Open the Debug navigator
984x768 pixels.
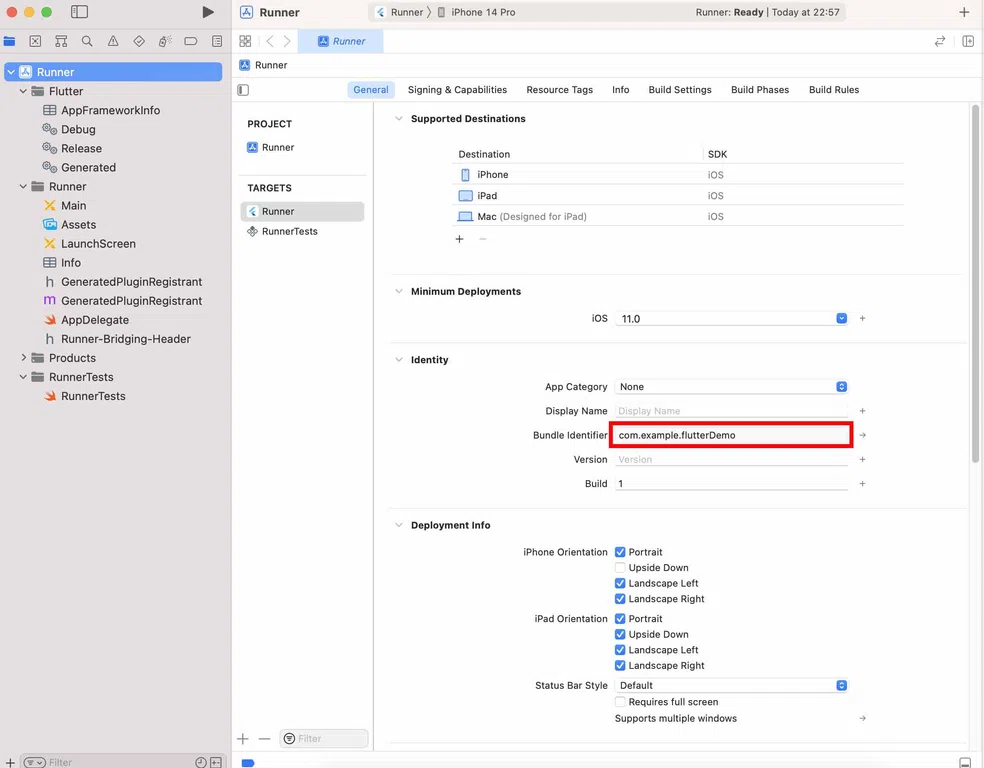tap(165, 41)
